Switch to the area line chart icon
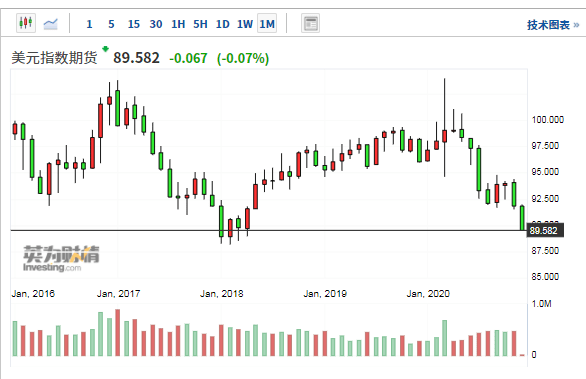Viewport: 586px width, 379px height. click(x=50, y=24)
